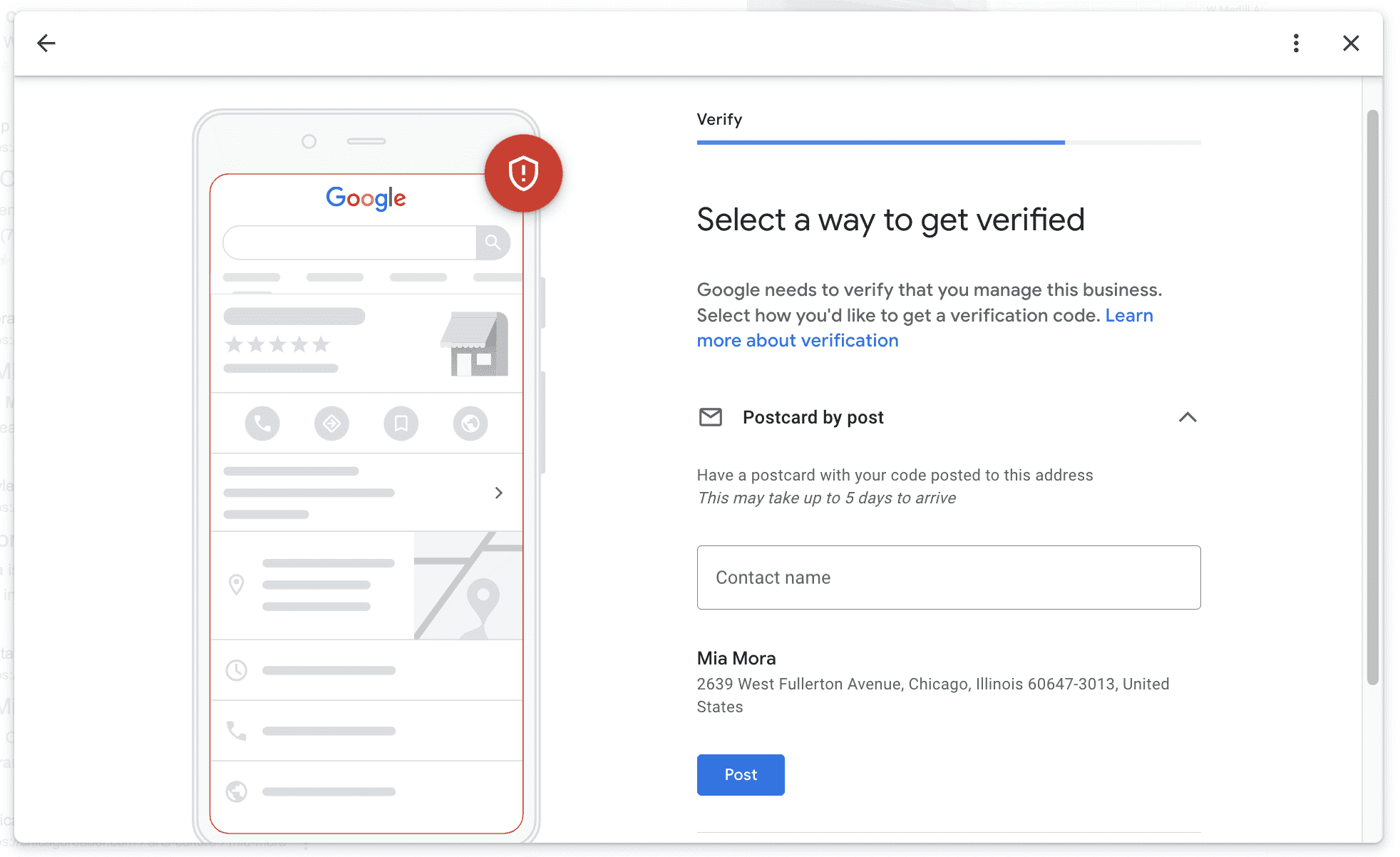Click the Verify tab label
Image resolution: width=1400 pixels, height=857 pixels.
point(719,120)
